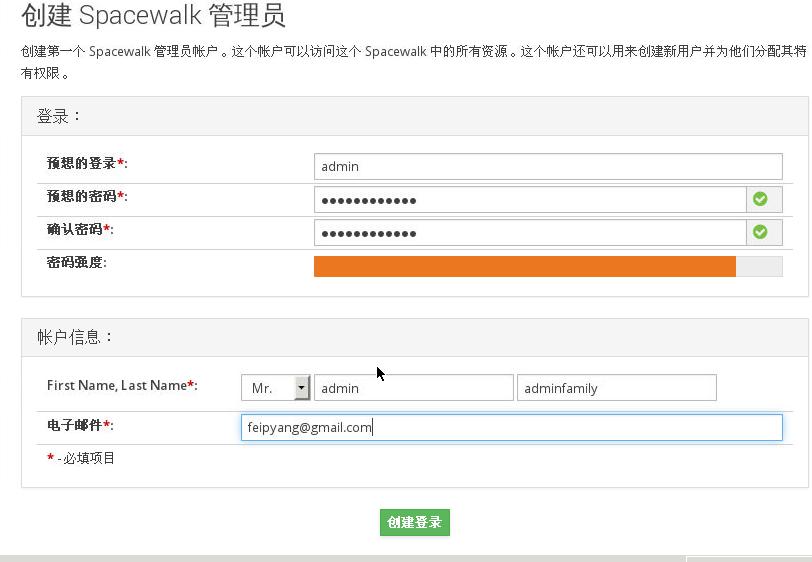Image resolution: width=812 pixels, height=562 pixels.
Task: Click the first name field containing admin
Action: click(414, 388)
